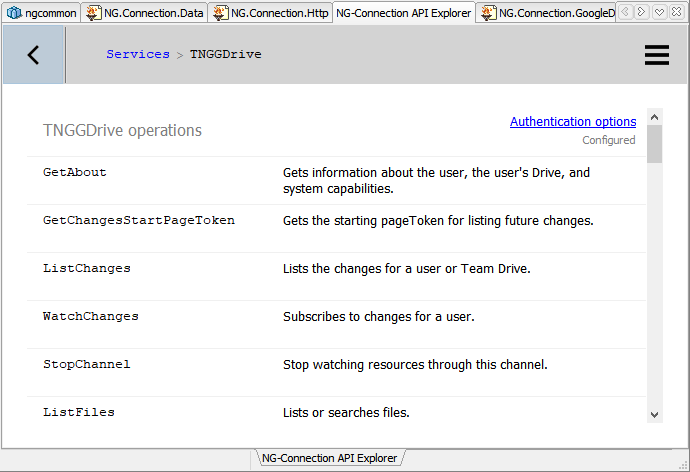
Task: Open the hamburger menu
Action: (656, 55)
